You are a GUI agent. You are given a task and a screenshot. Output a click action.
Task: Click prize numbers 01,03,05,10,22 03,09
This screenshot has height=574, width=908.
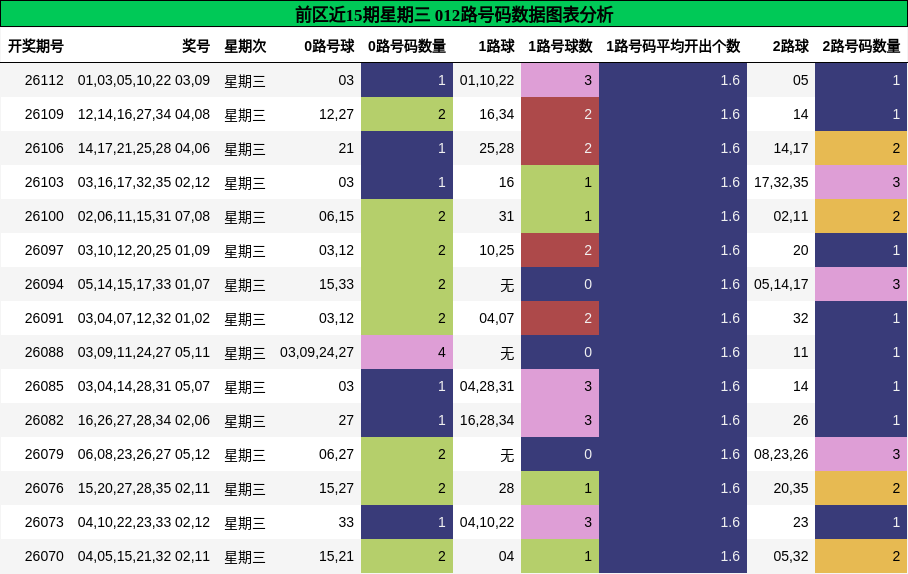click(x=144, y=81)
